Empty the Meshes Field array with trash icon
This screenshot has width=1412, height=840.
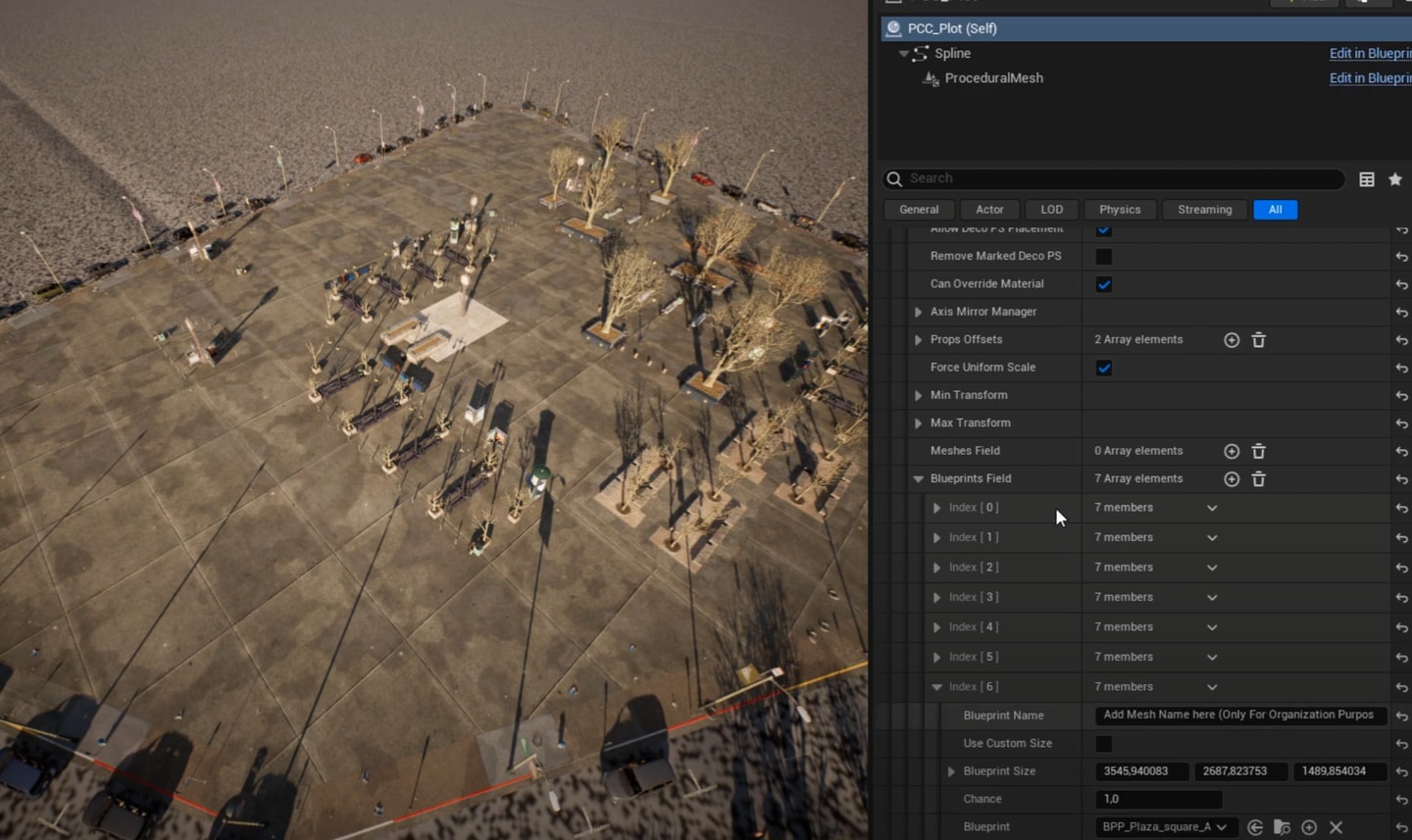click(1259, 452)
